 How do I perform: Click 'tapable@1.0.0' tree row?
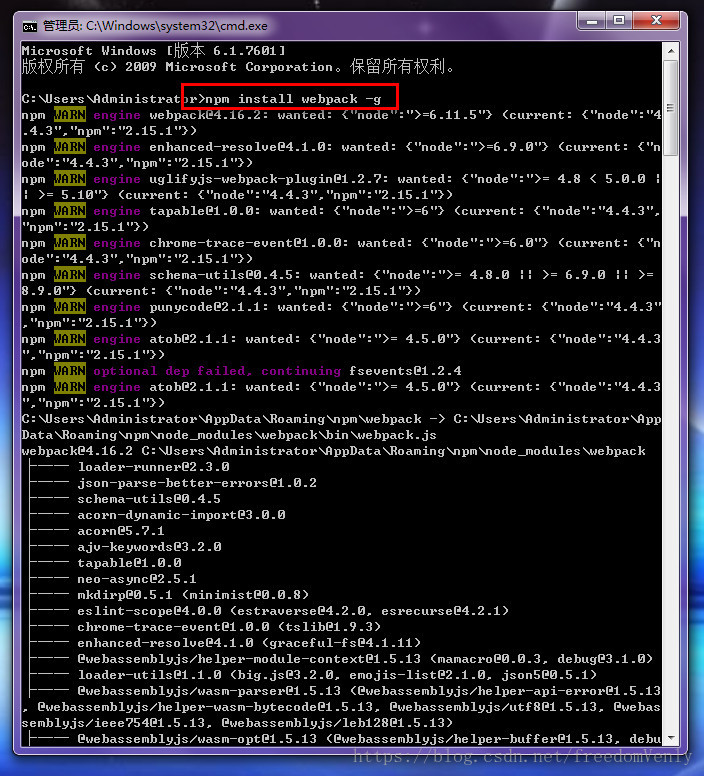[105, 563]
